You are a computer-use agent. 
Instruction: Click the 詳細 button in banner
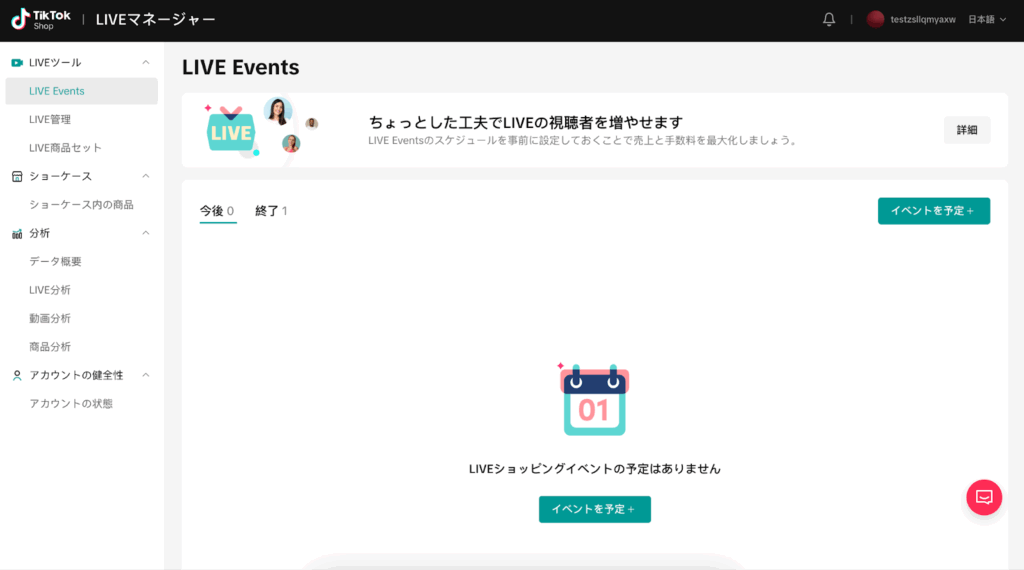(966, 130)
